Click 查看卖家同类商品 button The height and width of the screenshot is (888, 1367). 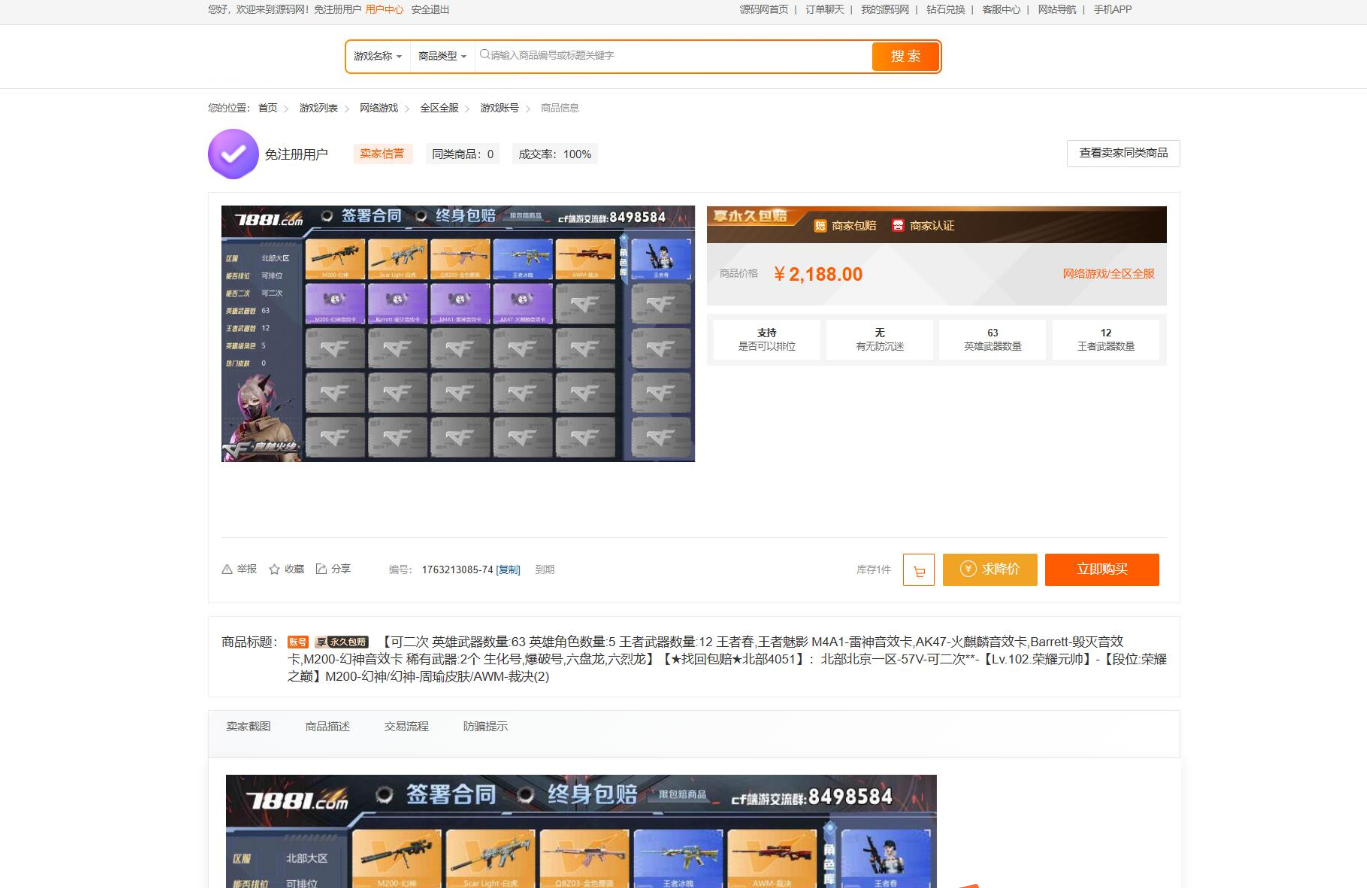[x=1123, y=153]
